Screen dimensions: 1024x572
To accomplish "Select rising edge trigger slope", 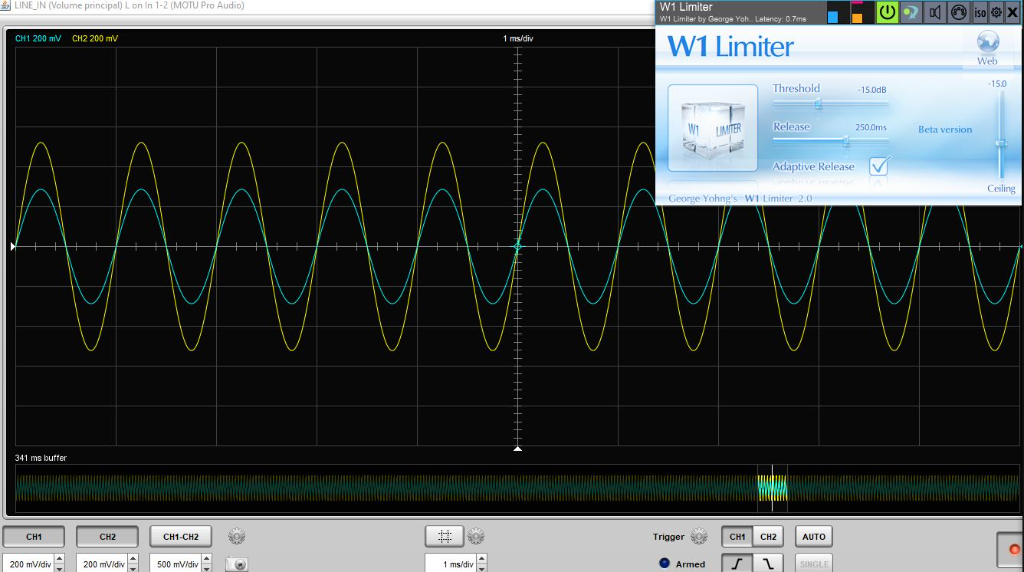I will click(737, 563).
